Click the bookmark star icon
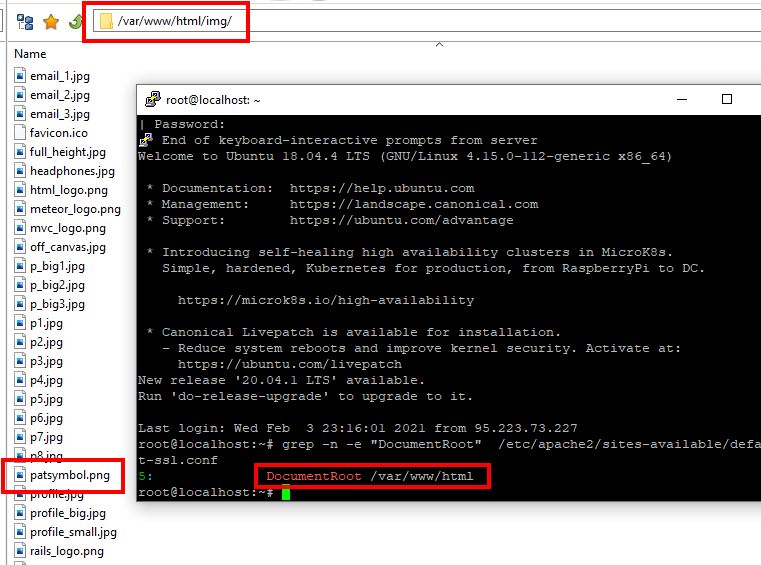This screenshot has width=761, height=565. tap(51, 22)
